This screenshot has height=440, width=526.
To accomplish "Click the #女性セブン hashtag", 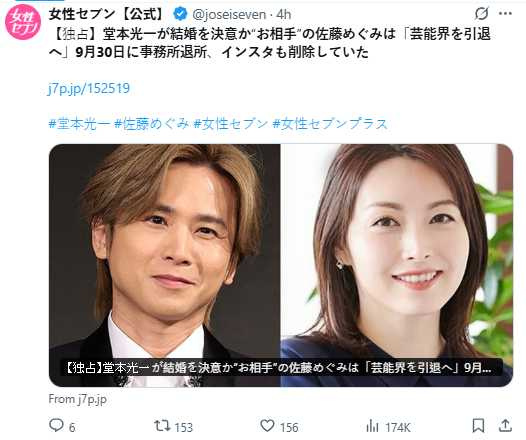I will pos(231,124).
